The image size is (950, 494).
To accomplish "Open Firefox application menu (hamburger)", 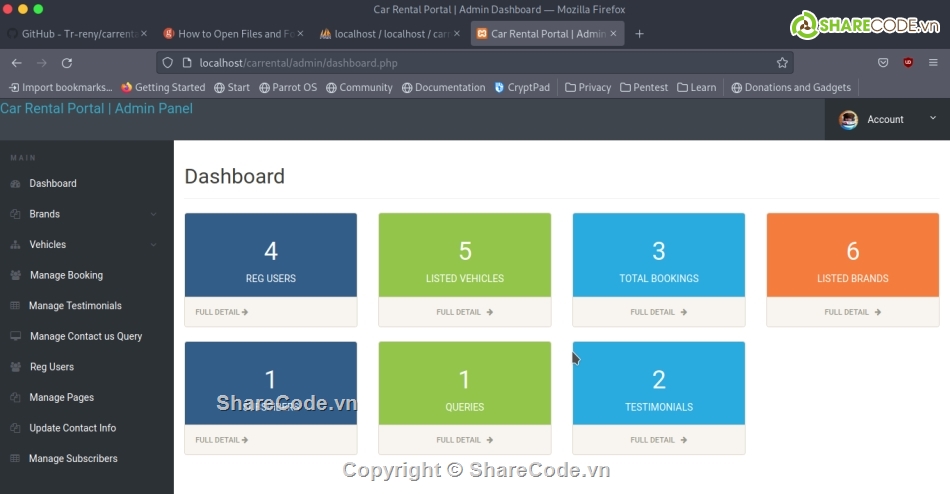I will (x=933, y=62).
